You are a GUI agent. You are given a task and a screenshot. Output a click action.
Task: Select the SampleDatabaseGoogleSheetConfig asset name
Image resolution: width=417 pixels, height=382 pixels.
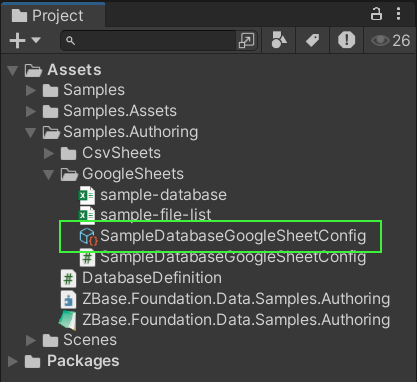[x=233, y=236]
